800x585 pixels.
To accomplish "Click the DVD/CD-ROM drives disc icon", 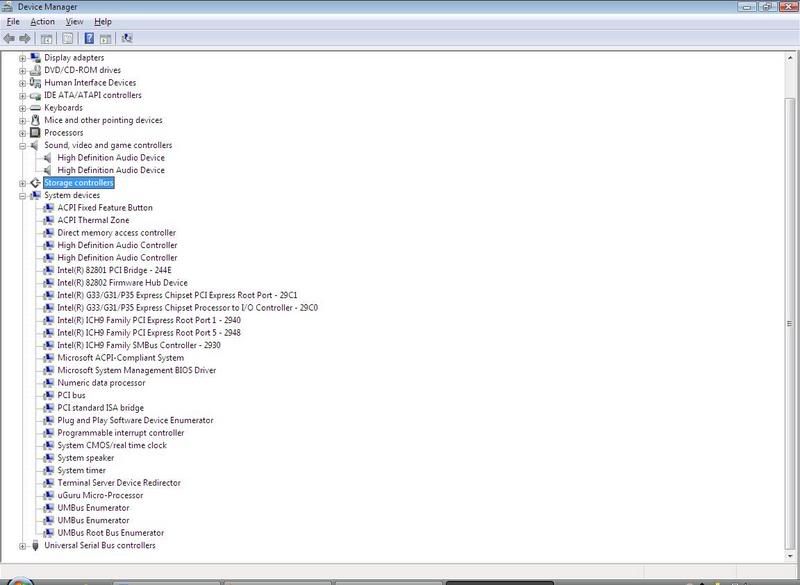I will [x=35, y=70].
